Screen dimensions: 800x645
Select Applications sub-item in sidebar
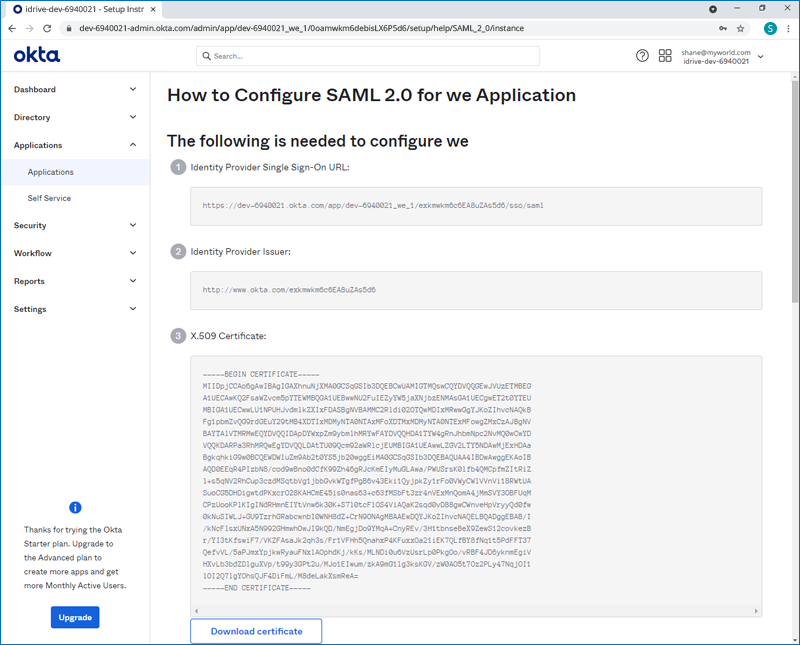point(50,172)
